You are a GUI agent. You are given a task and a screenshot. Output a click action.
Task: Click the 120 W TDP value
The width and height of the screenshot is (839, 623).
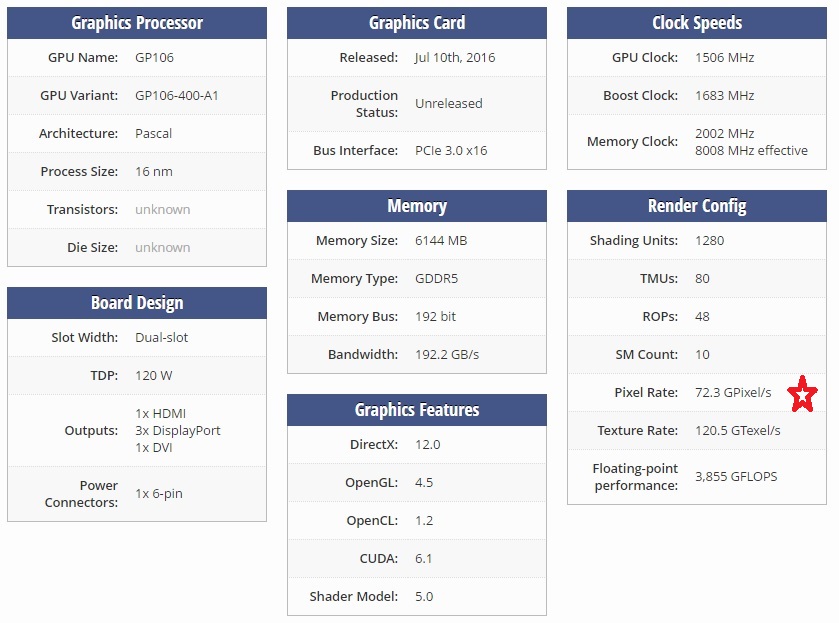point(156,376)
